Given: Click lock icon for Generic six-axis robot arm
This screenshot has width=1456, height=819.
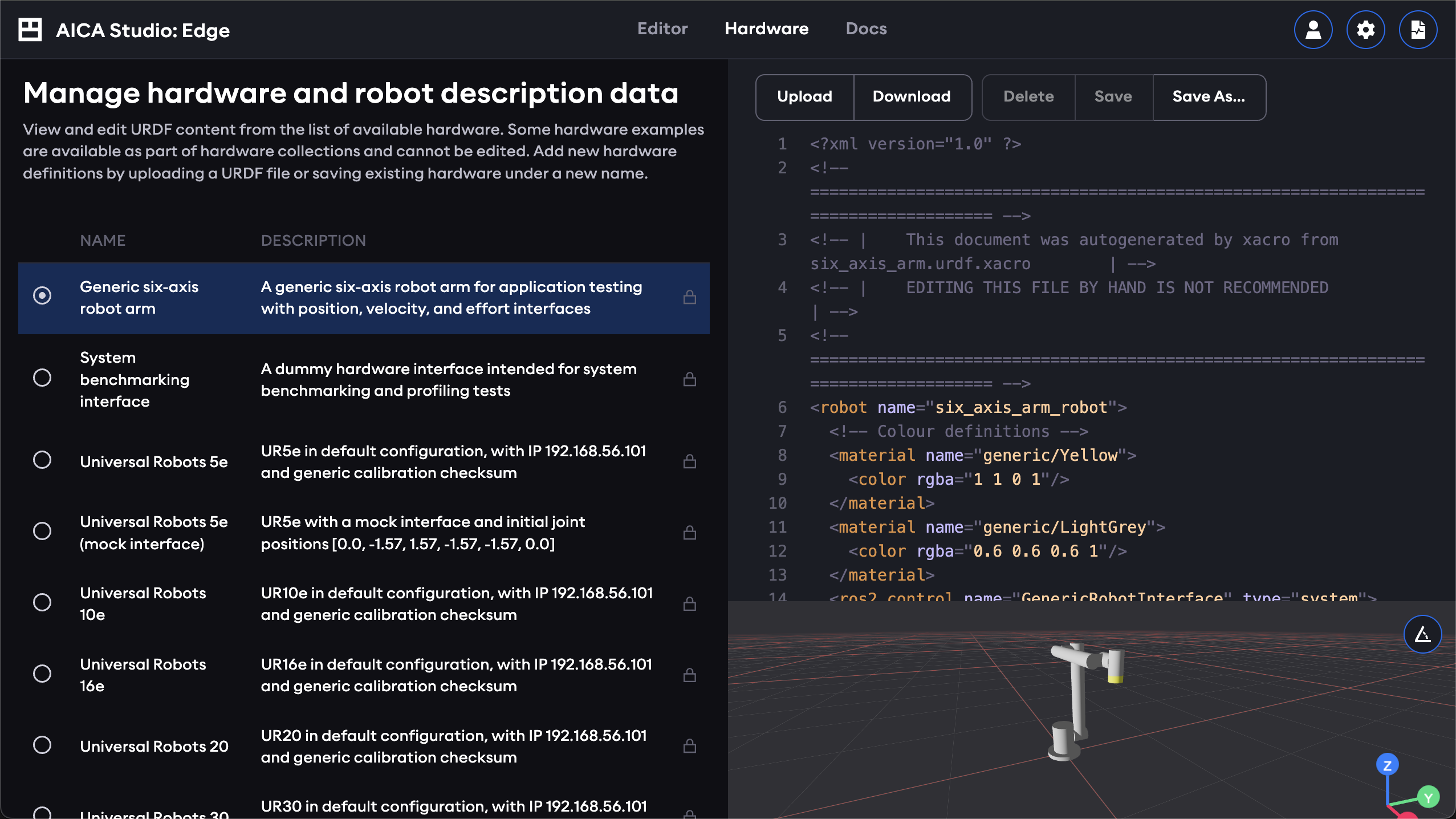Looking at the screenshot, I should click(690, 297).
